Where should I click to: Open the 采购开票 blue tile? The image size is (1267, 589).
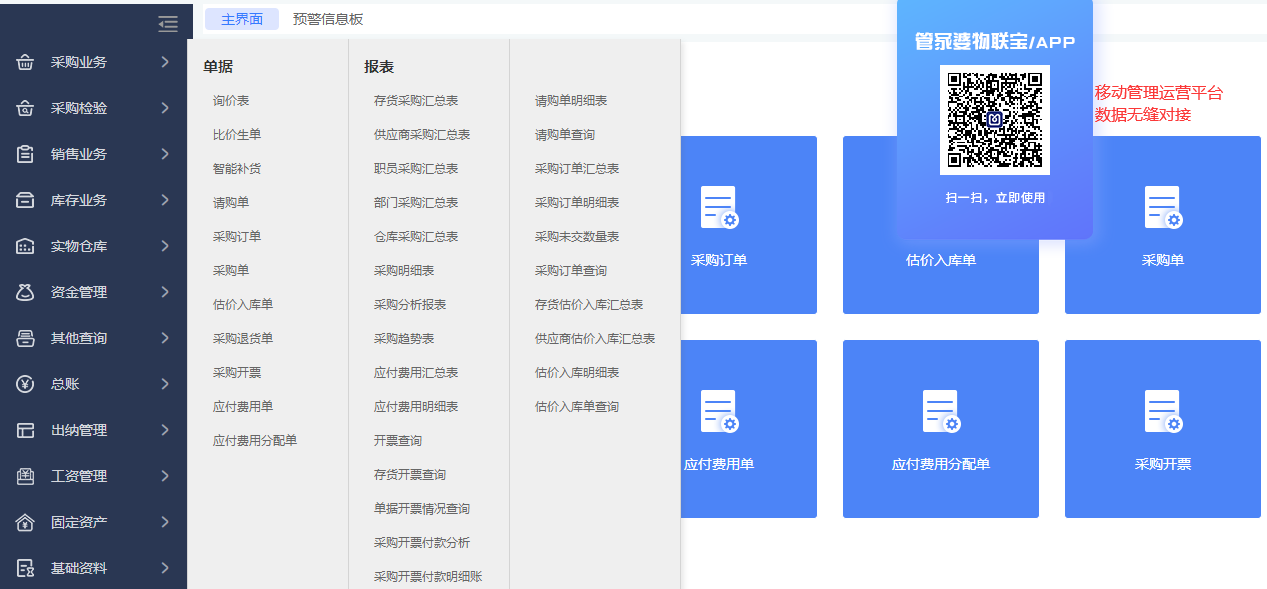click(x=1162, y=429)
